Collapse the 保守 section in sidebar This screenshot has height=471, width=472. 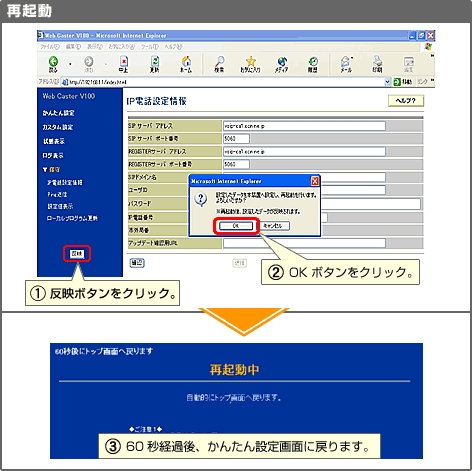point(51,170)
